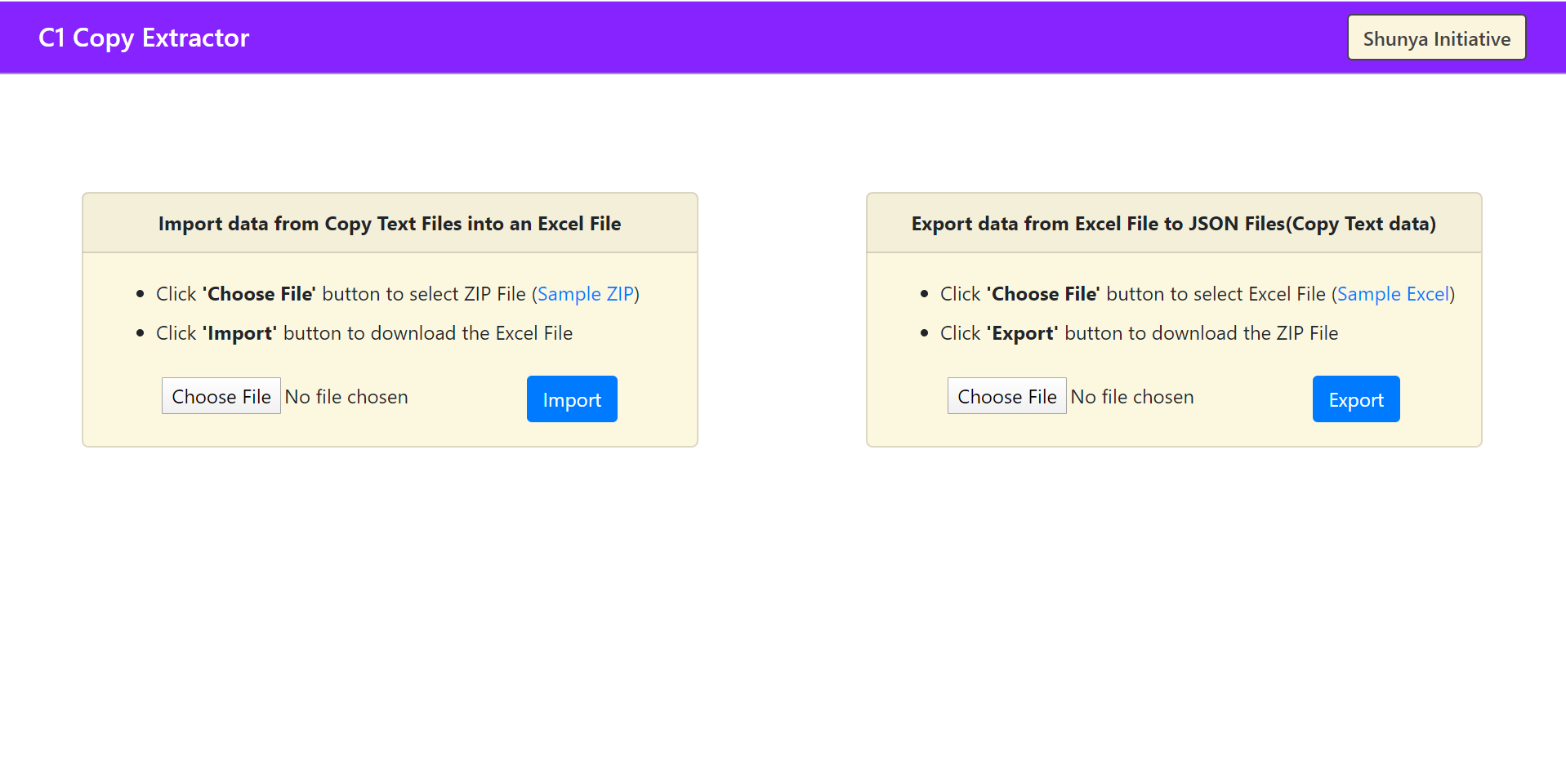Select the 'Export data from Excel File' header
This screenshot has height=784, width=1566.
[x=1173, y=224]
